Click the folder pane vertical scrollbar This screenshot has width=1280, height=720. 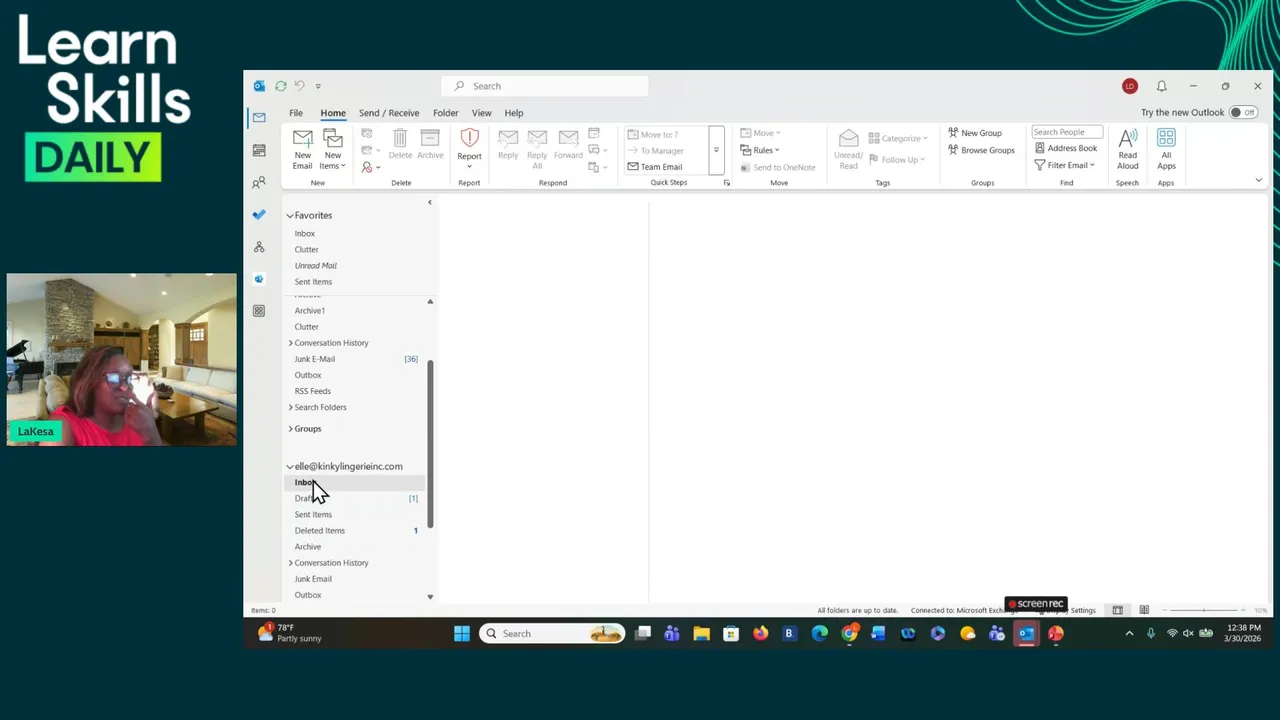tap(431, 444)
